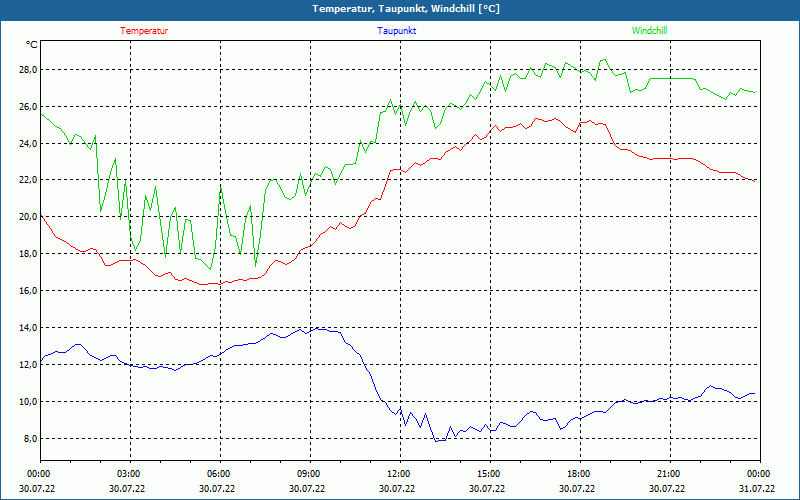This screenshot has width=800, height=500.
Task: Click the 12,0 y-axis value
Action: tap(28, 364)
